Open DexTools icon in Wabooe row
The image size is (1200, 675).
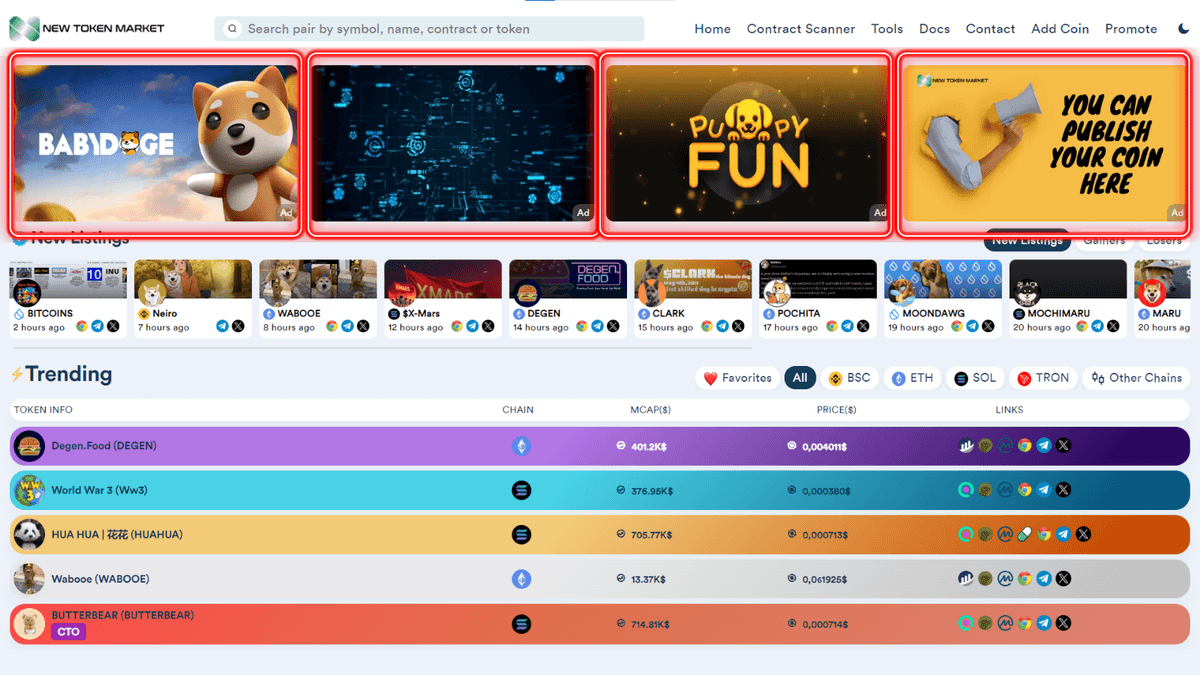[x=966, y=579]
